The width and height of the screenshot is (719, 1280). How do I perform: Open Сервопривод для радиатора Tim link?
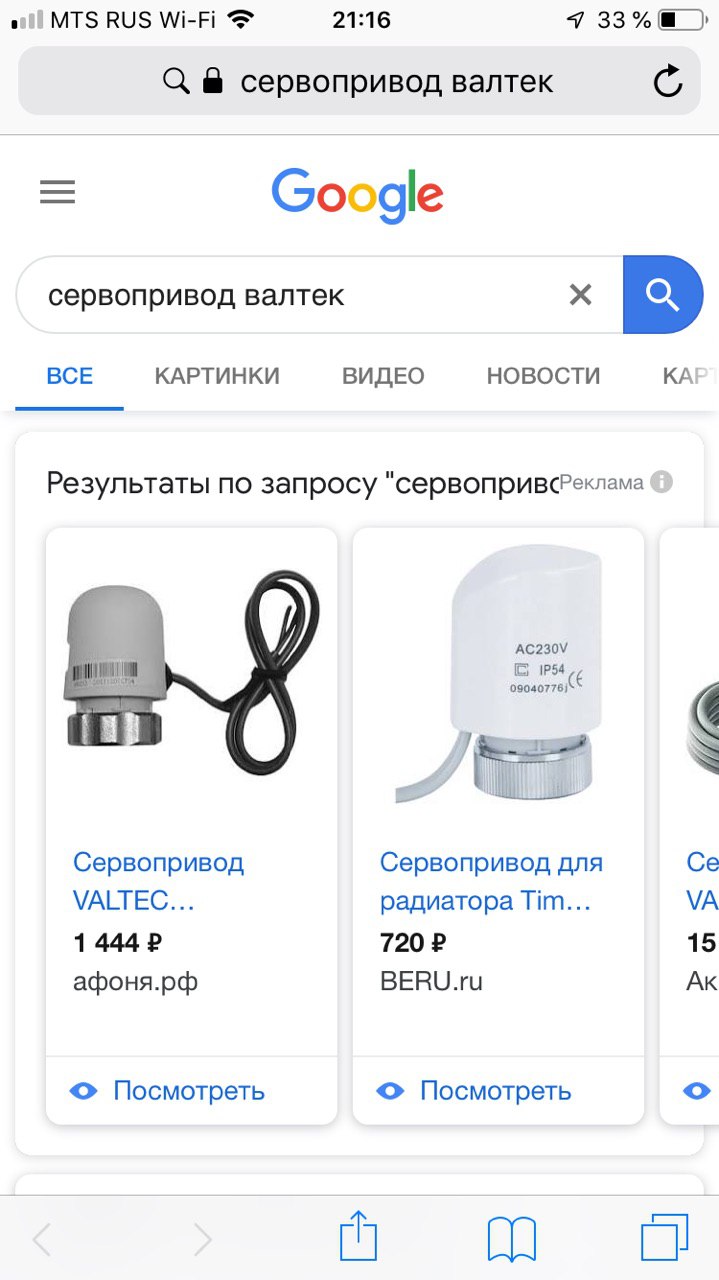coord(491,881)
